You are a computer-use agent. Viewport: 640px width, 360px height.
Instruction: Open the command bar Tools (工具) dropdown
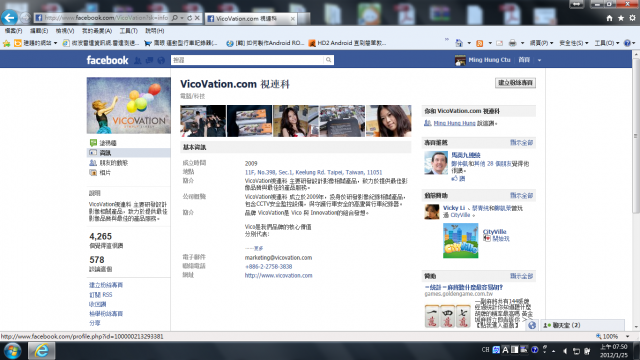pyautogui.click(x=607, y=43)
